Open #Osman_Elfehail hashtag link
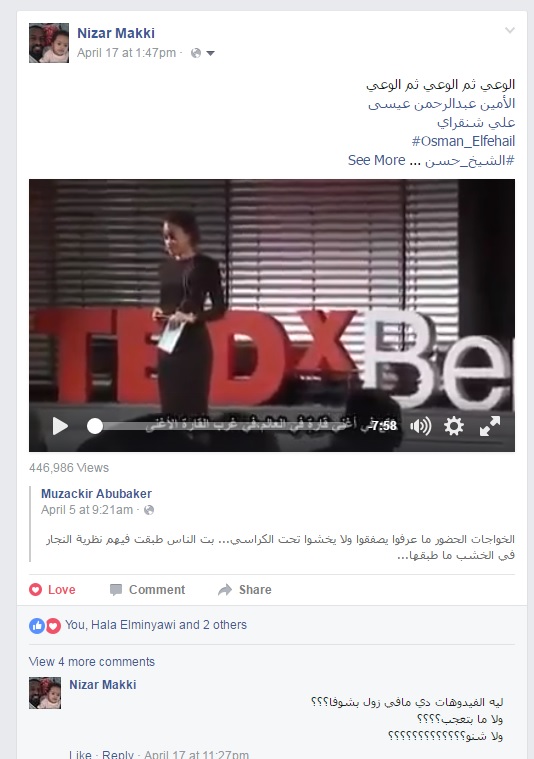 tap(463, 141)
